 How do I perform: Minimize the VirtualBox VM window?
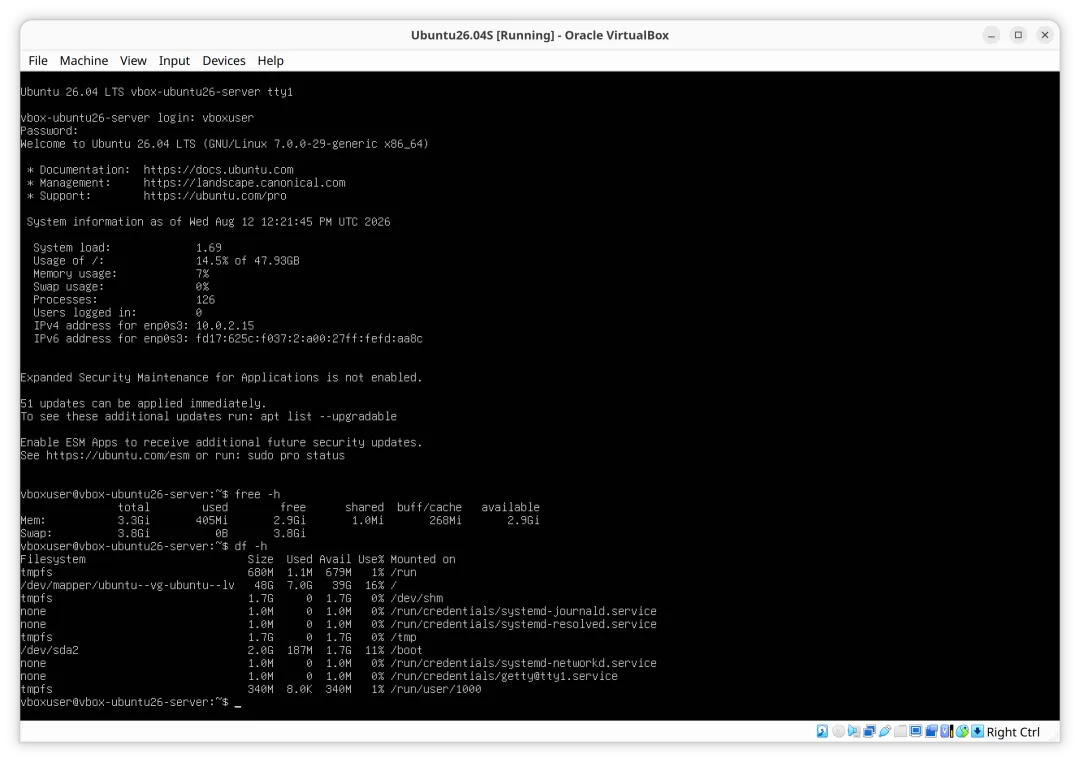[991, 35]
